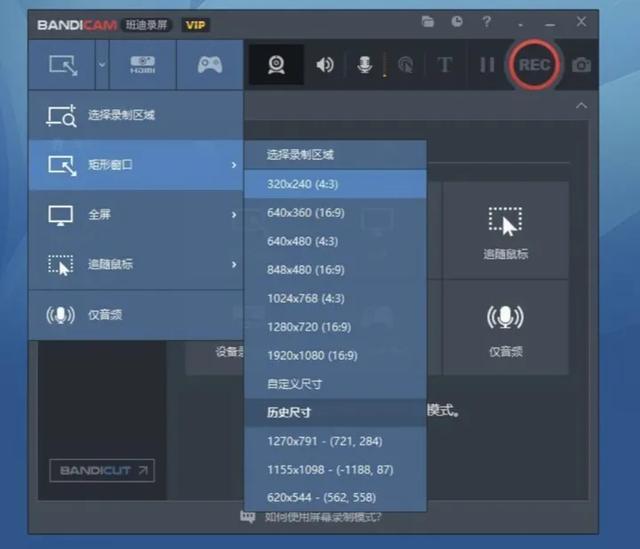The width and height of the screenshot is (640, 549).
Task: Expand the 矩形窗口 submenu arrow
Action: point(234,165)
